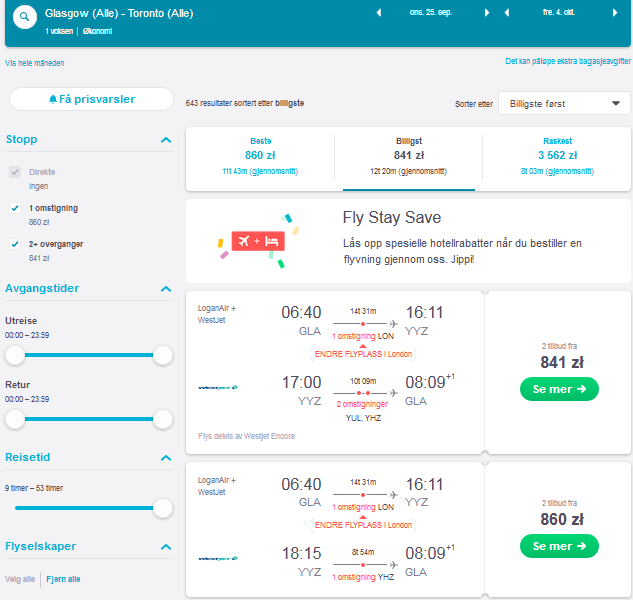Click the Utreise slider left handle
Image resolution: width=633 pixels, height=600 pixels.
tap(15, 355)
